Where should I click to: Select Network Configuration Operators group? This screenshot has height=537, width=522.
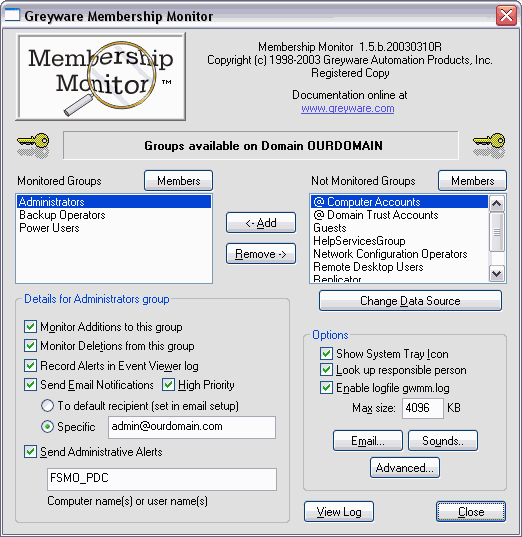[x=399, y=254]
